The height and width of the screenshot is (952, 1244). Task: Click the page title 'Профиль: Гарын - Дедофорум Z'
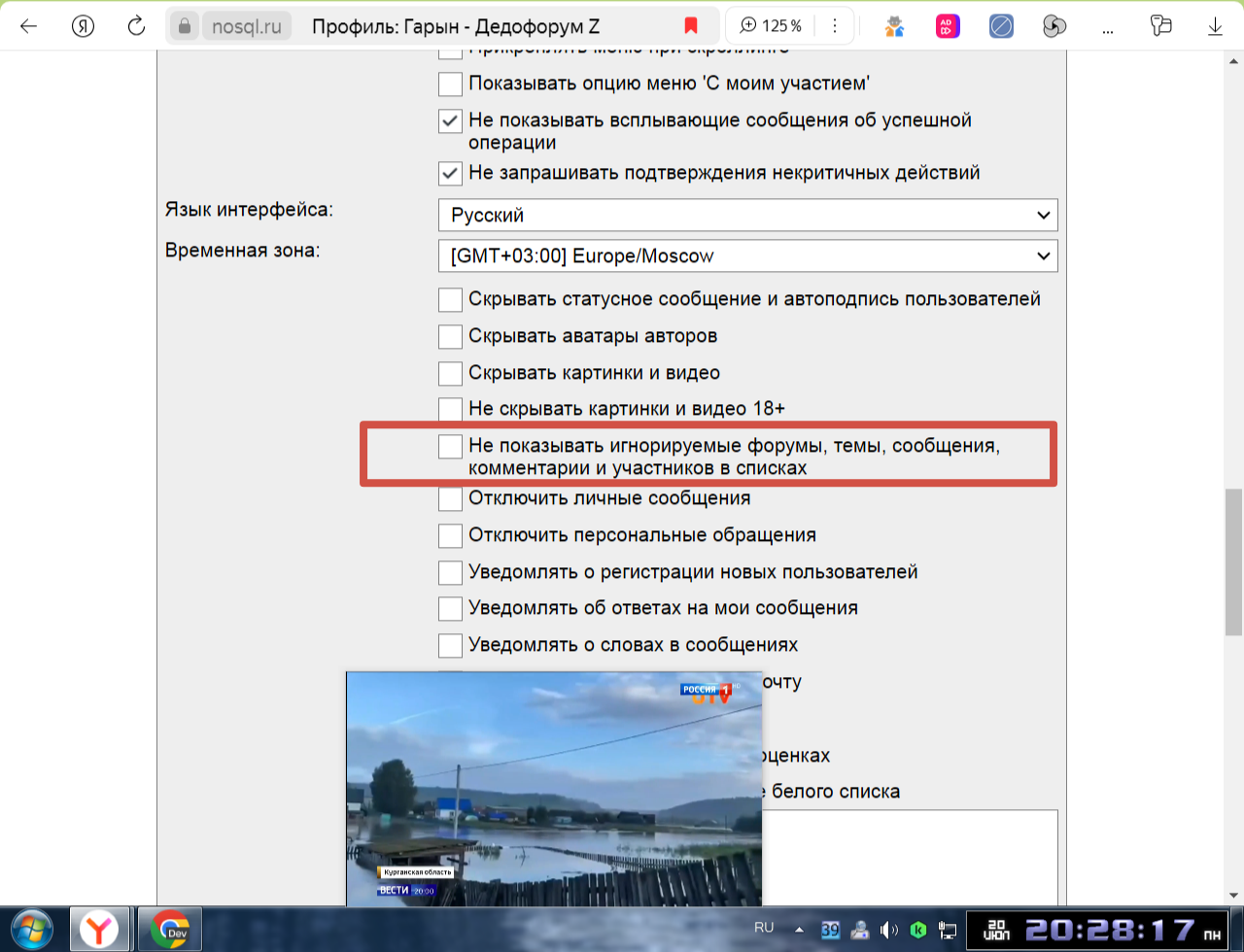pos(456,26)
